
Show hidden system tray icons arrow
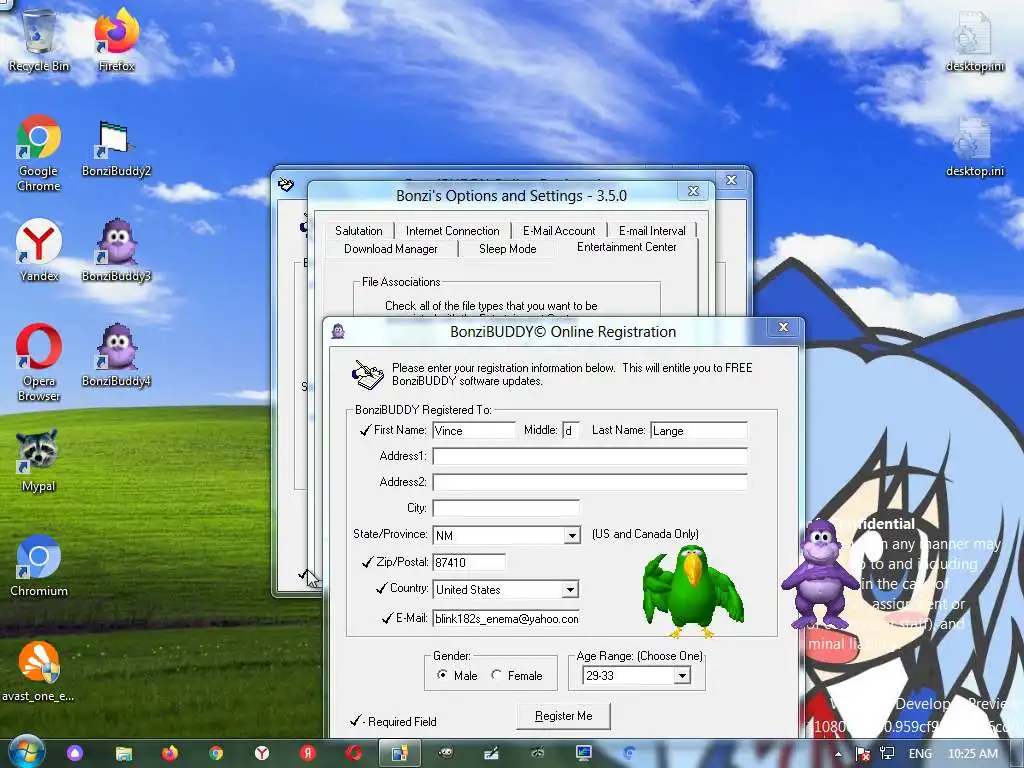pyautogui.click(x=839, y=754)
